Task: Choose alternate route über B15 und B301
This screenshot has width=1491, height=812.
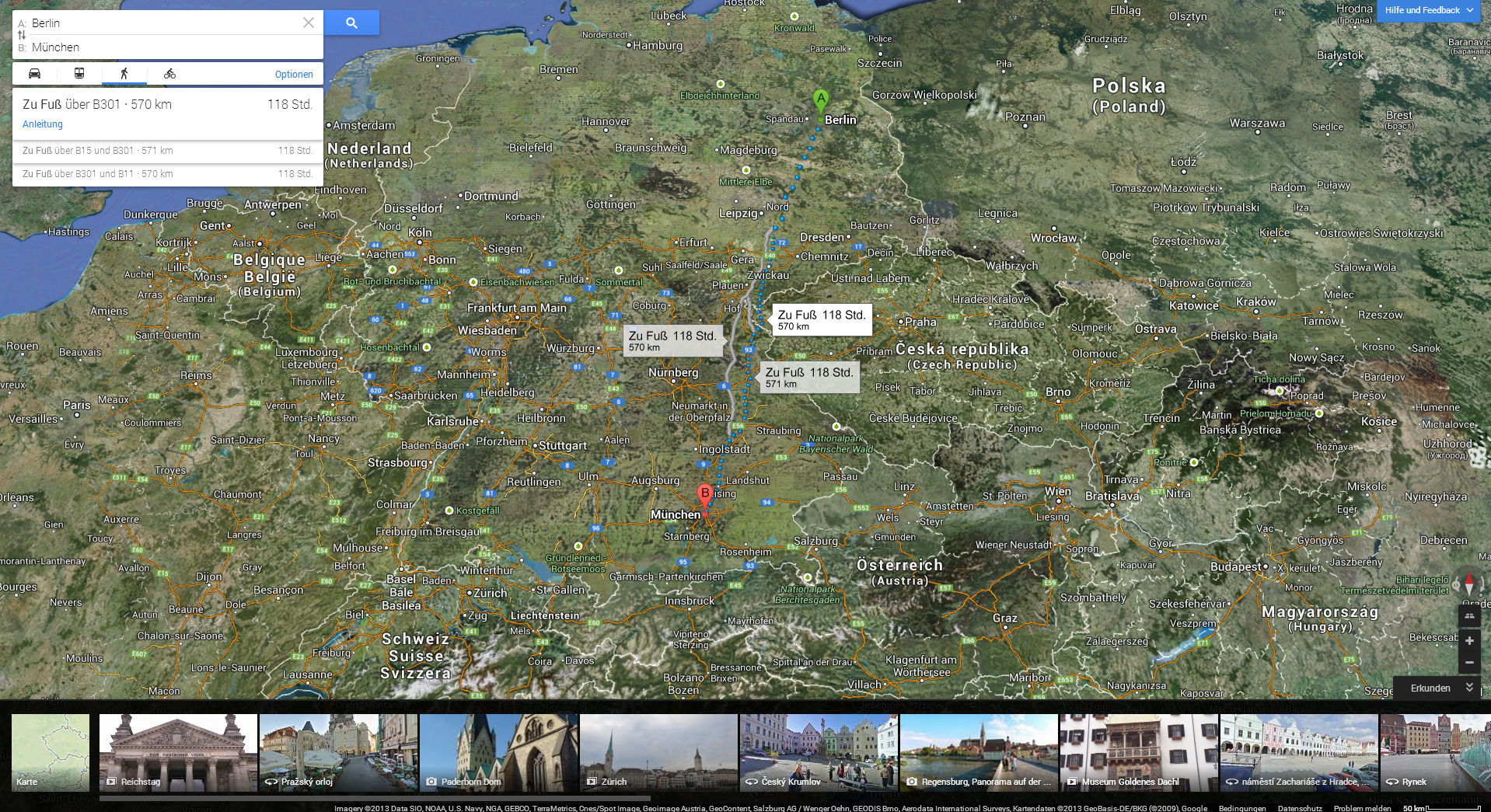Action: click(x=168, y=151)
